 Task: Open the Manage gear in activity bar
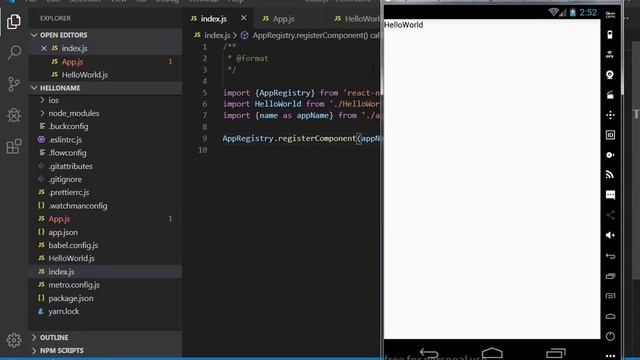[x=14, y=340]
